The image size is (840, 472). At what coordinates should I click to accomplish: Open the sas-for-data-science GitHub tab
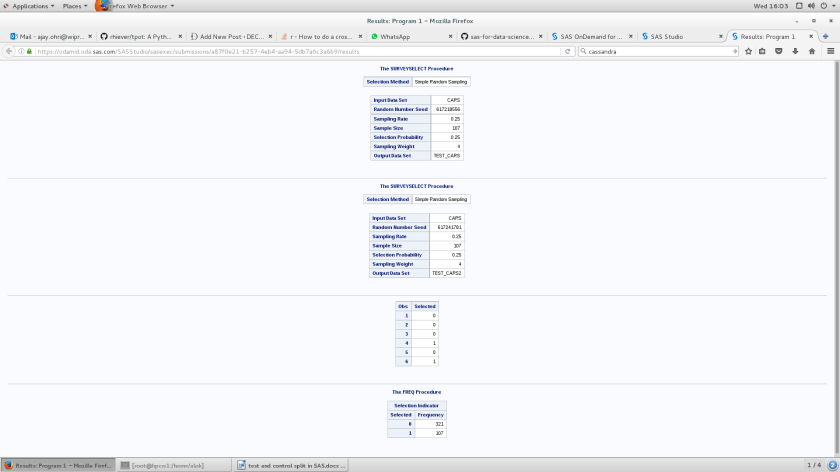[x=497, y=36]
